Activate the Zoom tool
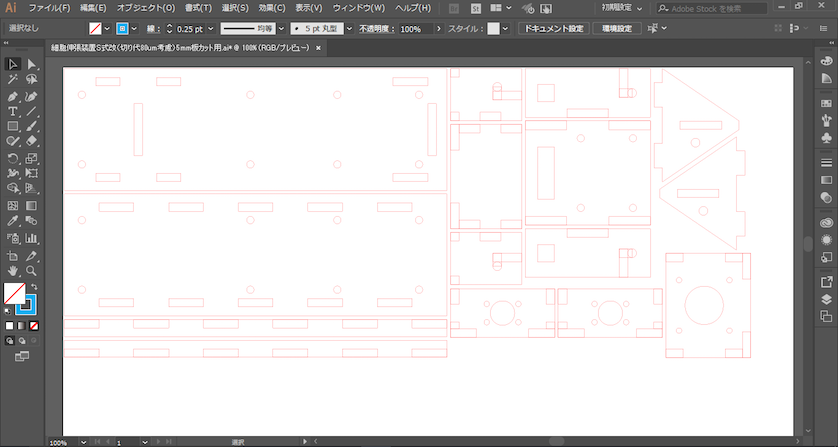This screenshot has height=447, width=838. coord(32,270)
